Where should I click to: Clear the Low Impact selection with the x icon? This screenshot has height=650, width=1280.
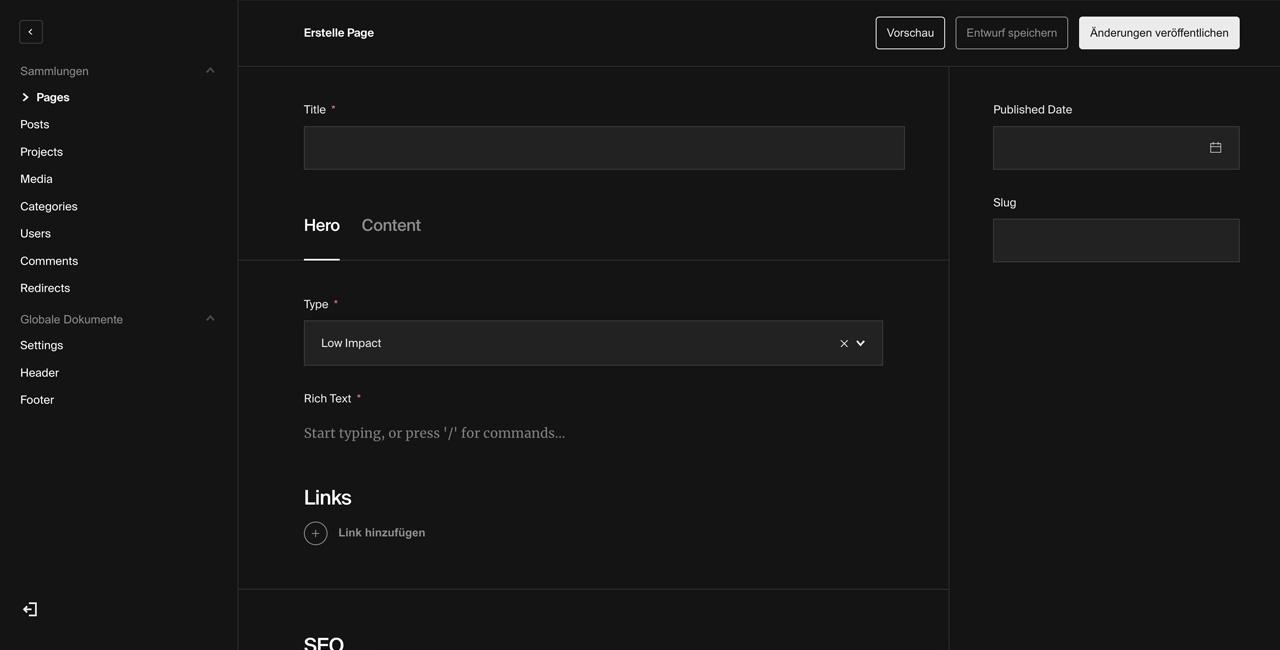843,343
